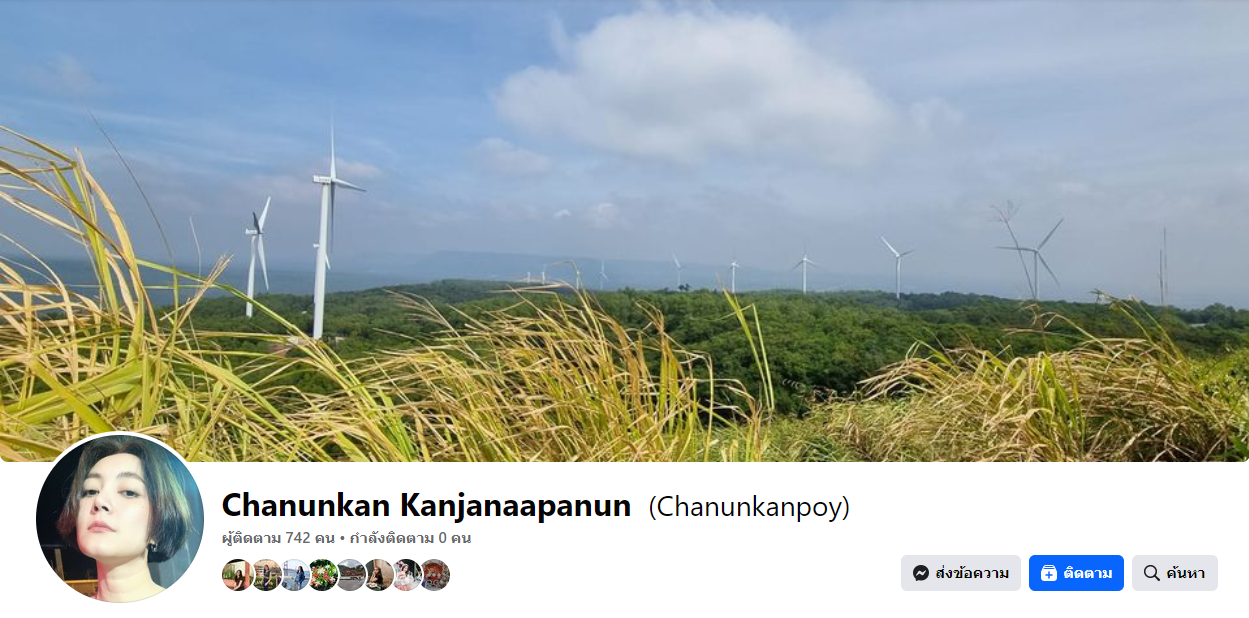Open the wind turbine cover photo

coord(624,230)
